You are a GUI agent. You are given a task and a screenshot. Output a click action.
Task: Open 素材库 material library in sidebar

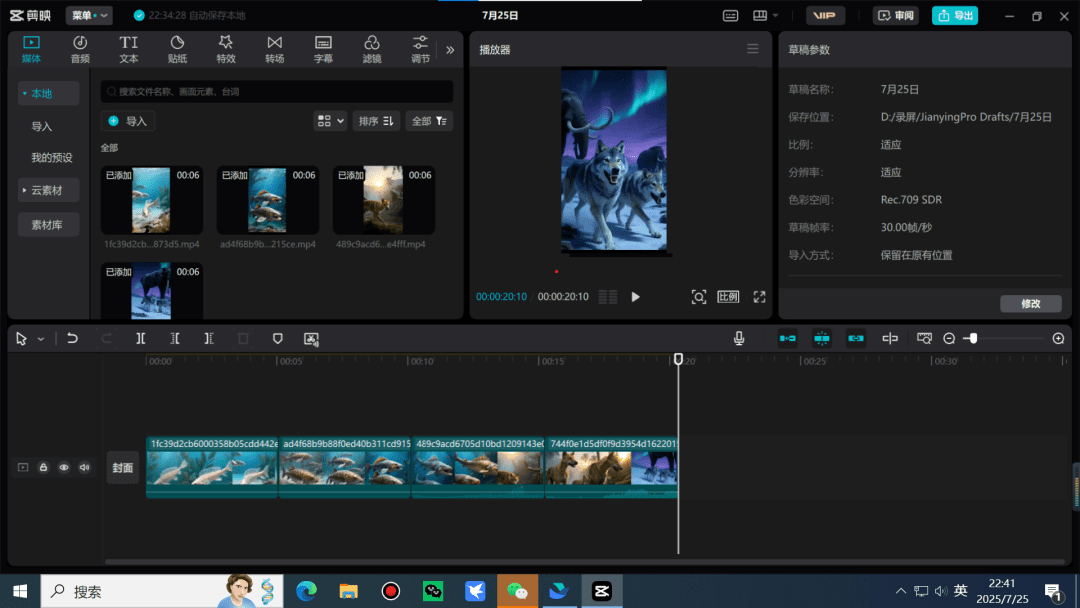(48, 224)
